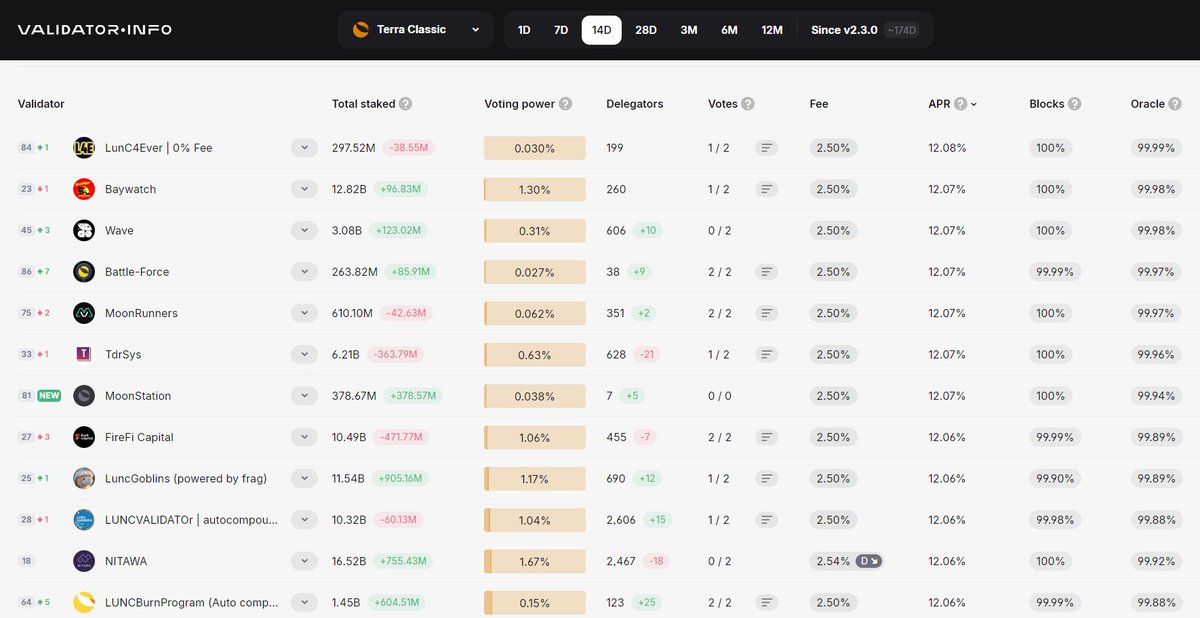This screenshot has width=1200, height=618.
Task: Expand the Wave row chevron
Action: 304,231
